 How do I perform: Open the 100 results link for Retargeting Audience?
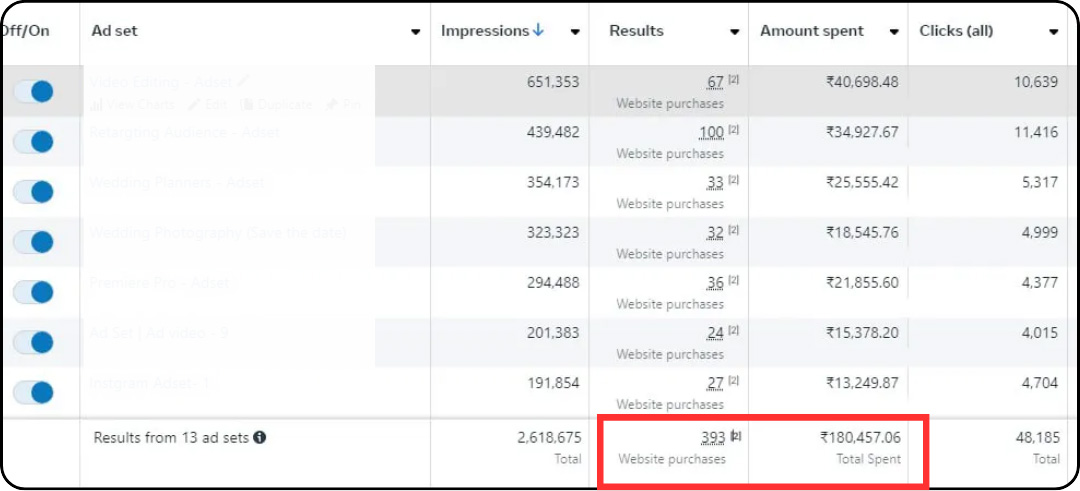711,132
